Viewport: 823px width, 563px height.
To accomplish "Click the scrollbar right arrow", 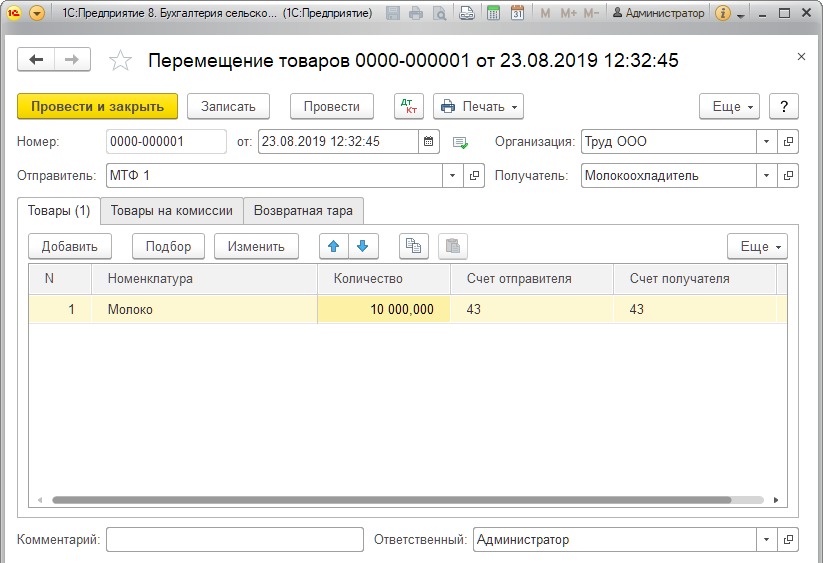I will [776, 500].
